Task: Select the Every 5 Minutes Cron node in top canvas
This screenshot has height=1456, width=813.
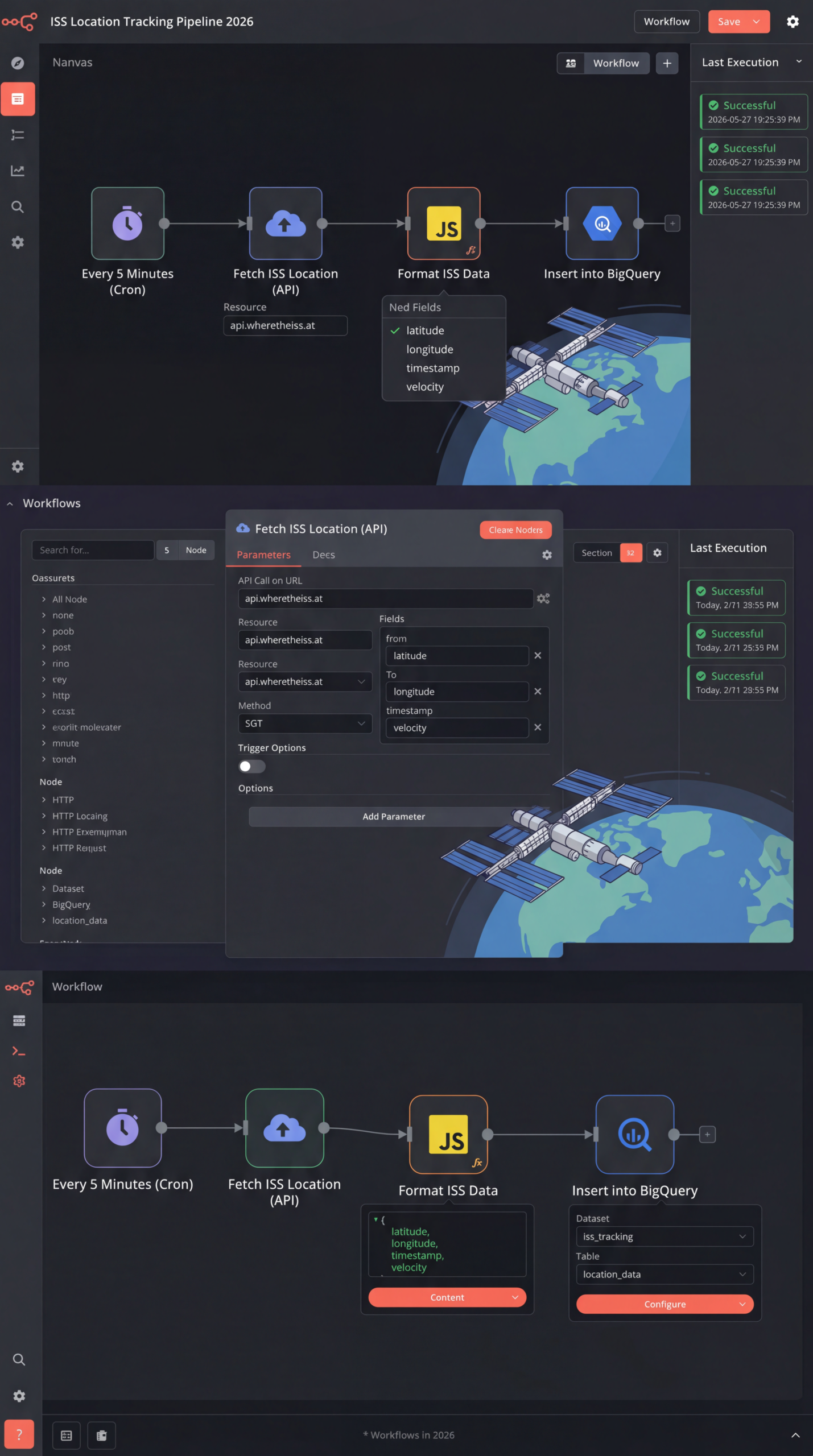Action: point(127,224)
